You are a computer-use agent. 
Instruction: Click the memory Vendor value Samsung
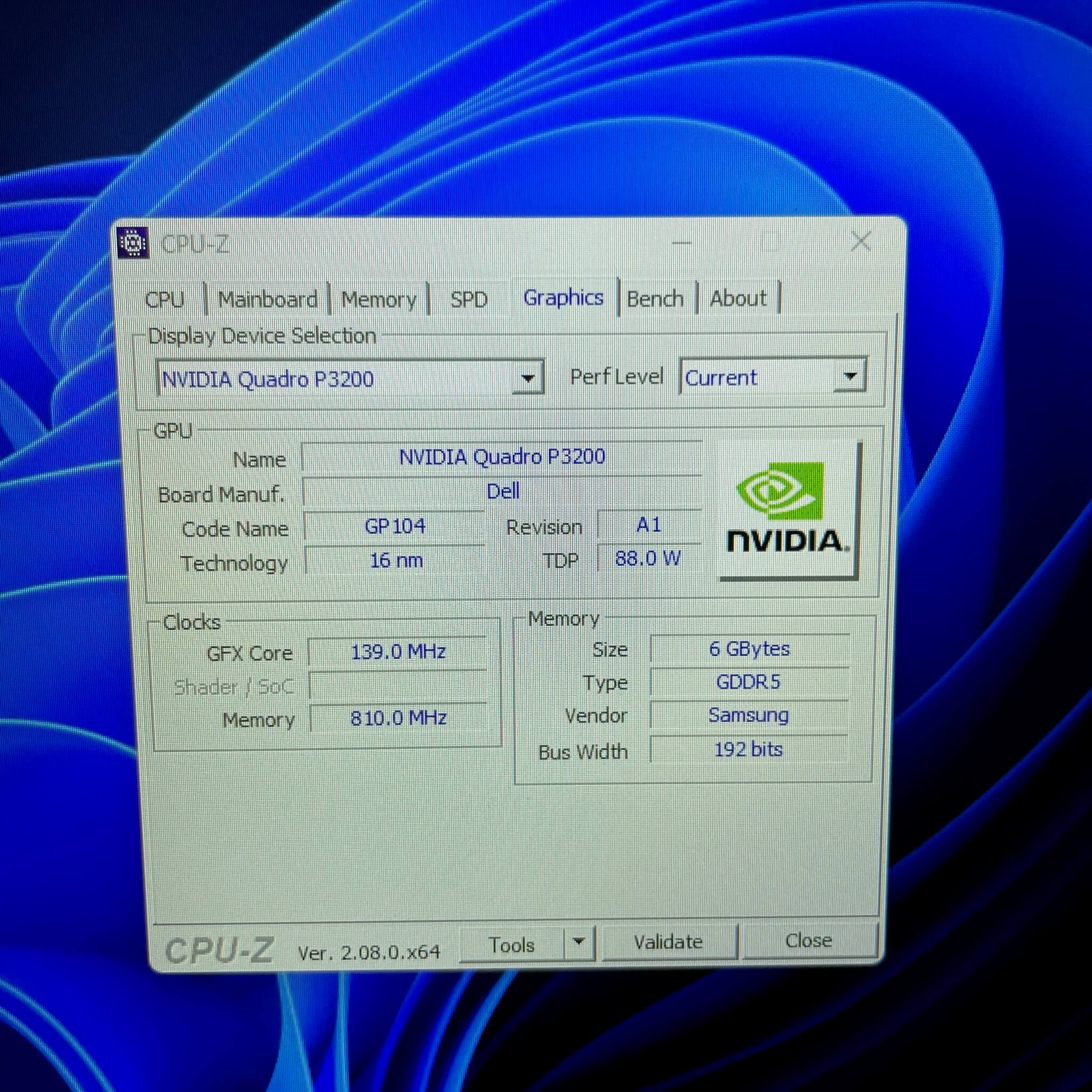point(748,716)
